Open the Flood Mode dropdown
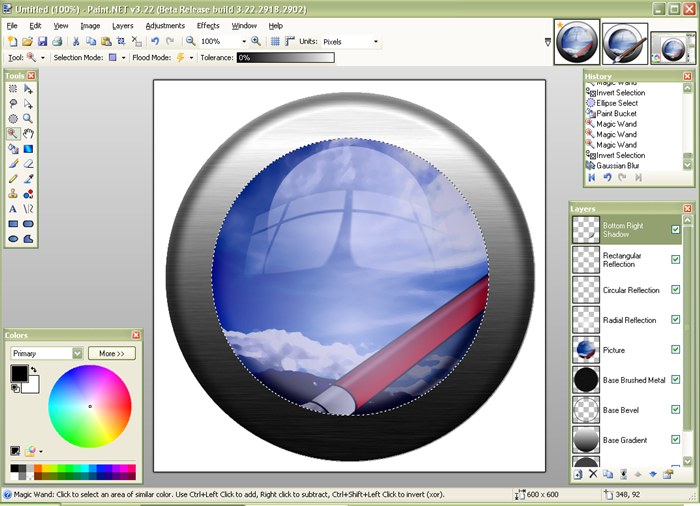This screenshot has height=506, width=700. 191,58
